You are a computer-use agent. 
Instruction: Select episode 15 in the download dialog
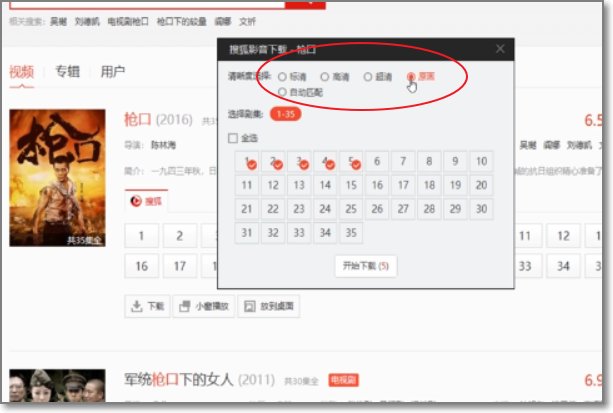pos(351,185)
